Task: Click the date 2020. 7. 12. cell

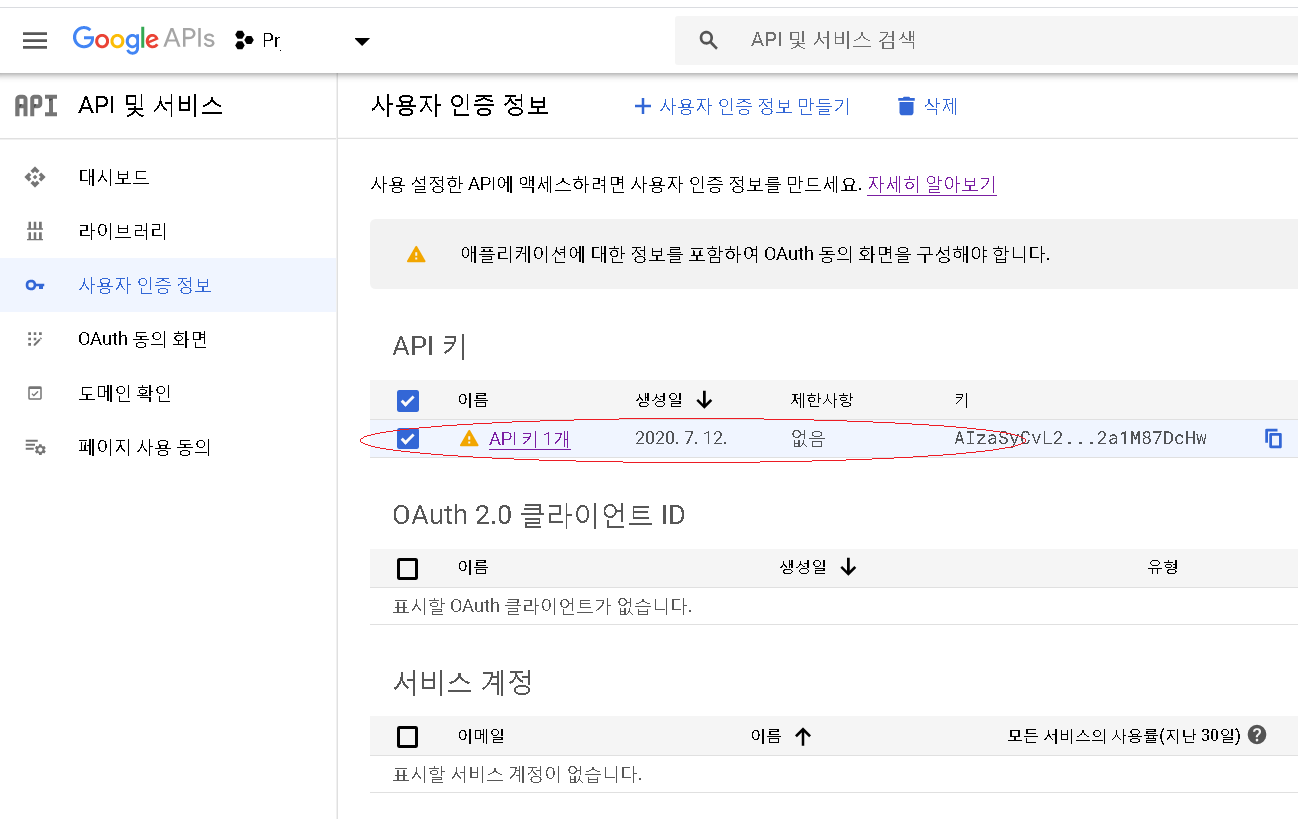Action: pos(681,439)
